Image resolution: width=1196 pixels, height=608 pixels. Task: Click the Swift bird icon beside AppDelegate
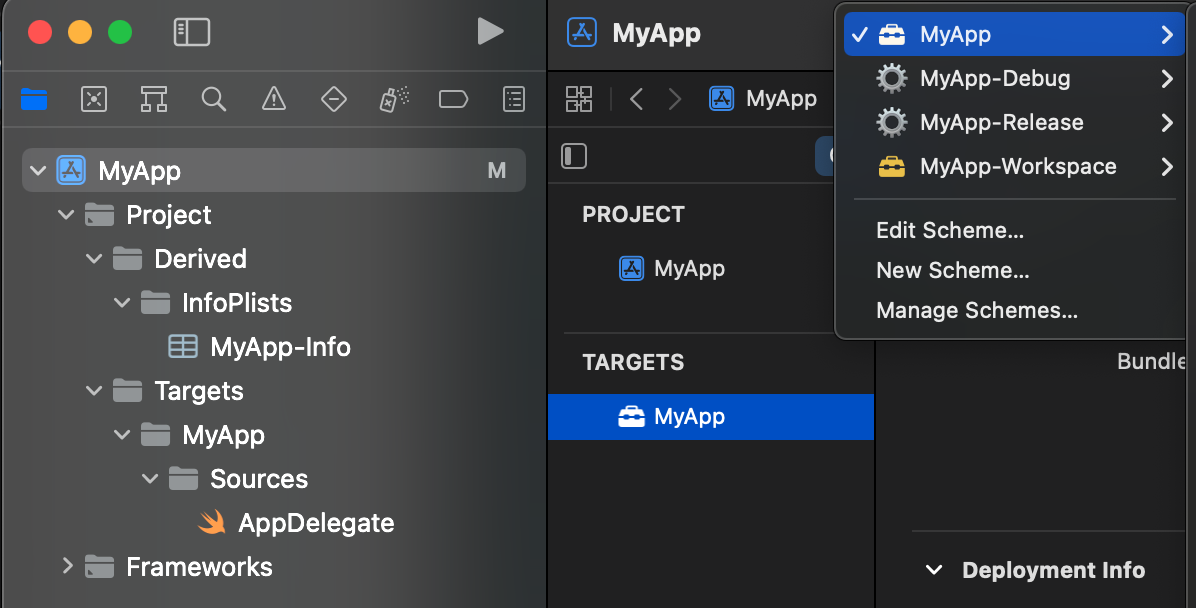[211, 523]
